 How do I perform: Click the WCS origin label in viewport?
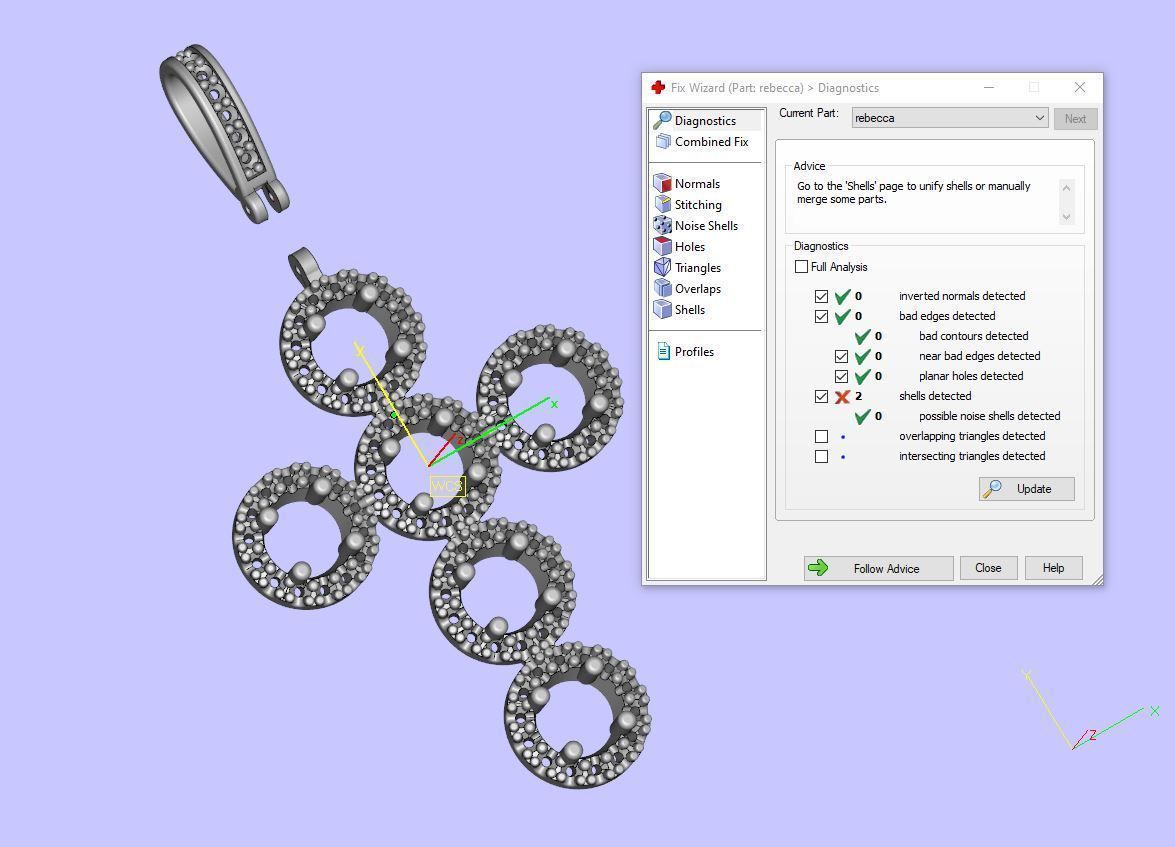(447, 486)
